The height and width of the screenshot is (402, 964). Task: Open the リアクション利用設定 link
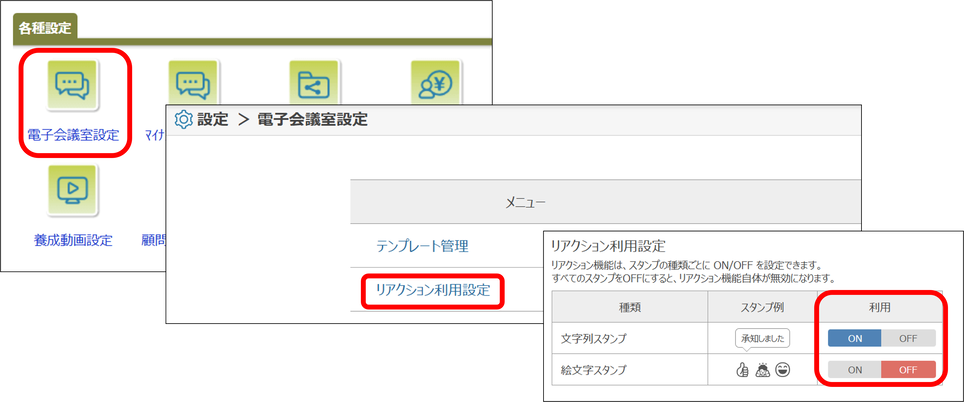[x=432, y=290]
